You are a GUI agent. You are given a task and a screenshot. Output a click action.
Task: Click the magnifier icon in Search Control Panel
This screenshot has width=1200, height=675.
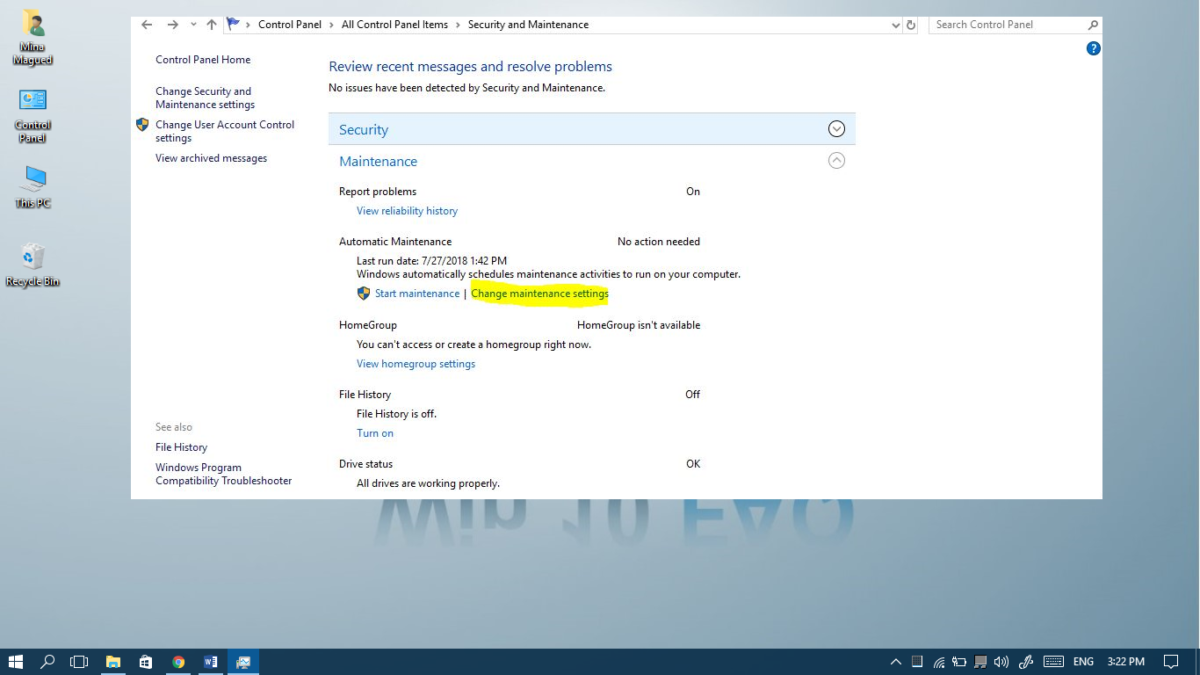[x=1093, y=24]
